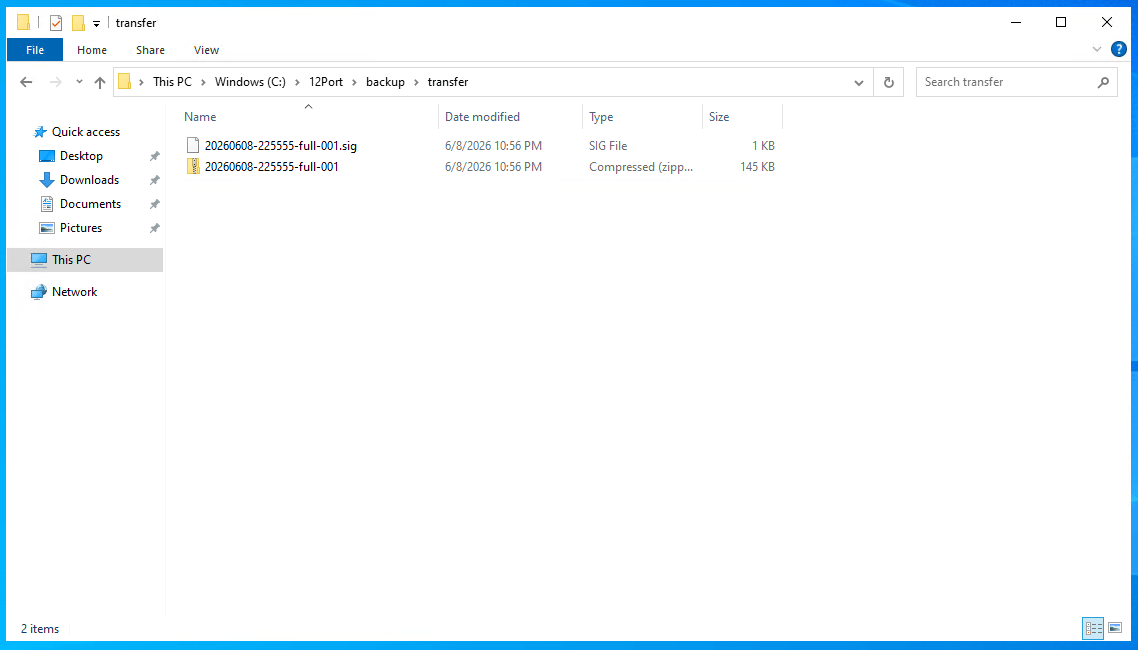This screenshot has height=650, width=1138.
Task: Switch to the Home ribbon tab
Action: (92, 50)
